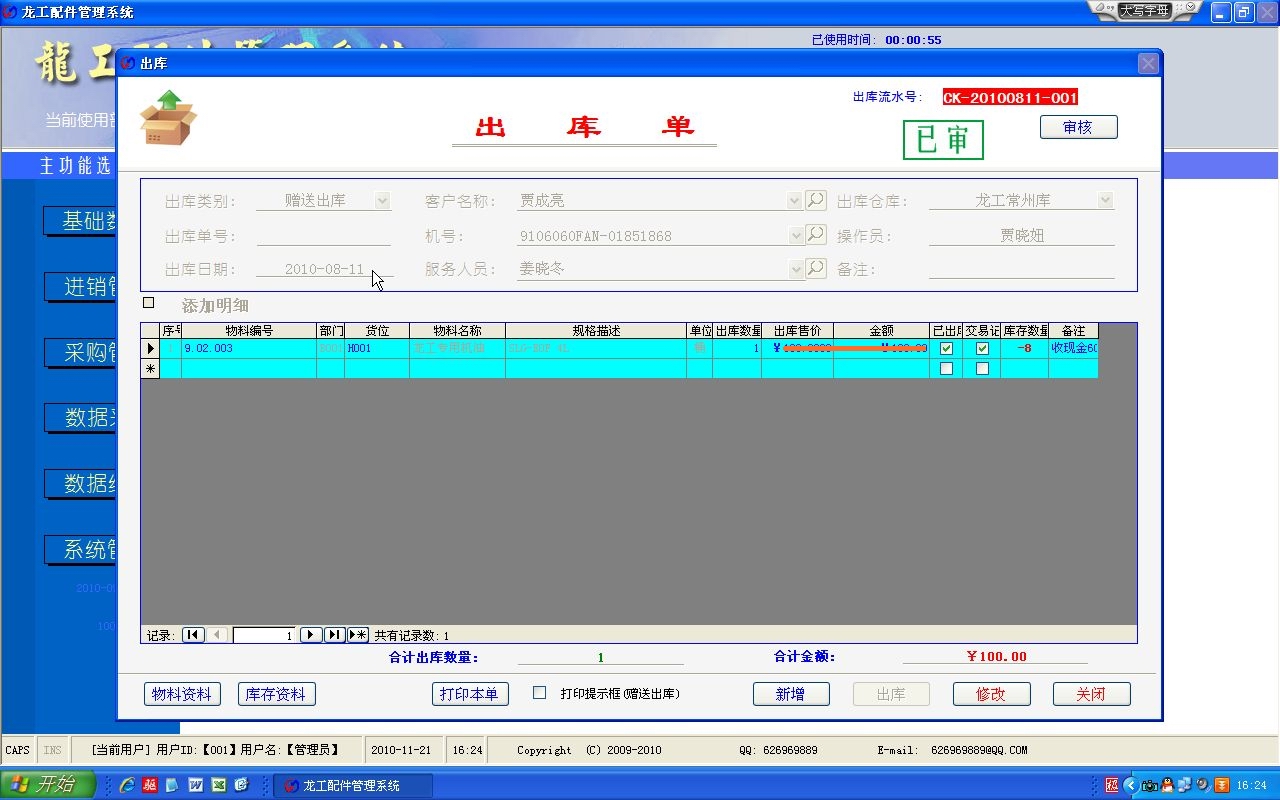
Task: Click the 物料资料 button
Action: pos(182,694)
